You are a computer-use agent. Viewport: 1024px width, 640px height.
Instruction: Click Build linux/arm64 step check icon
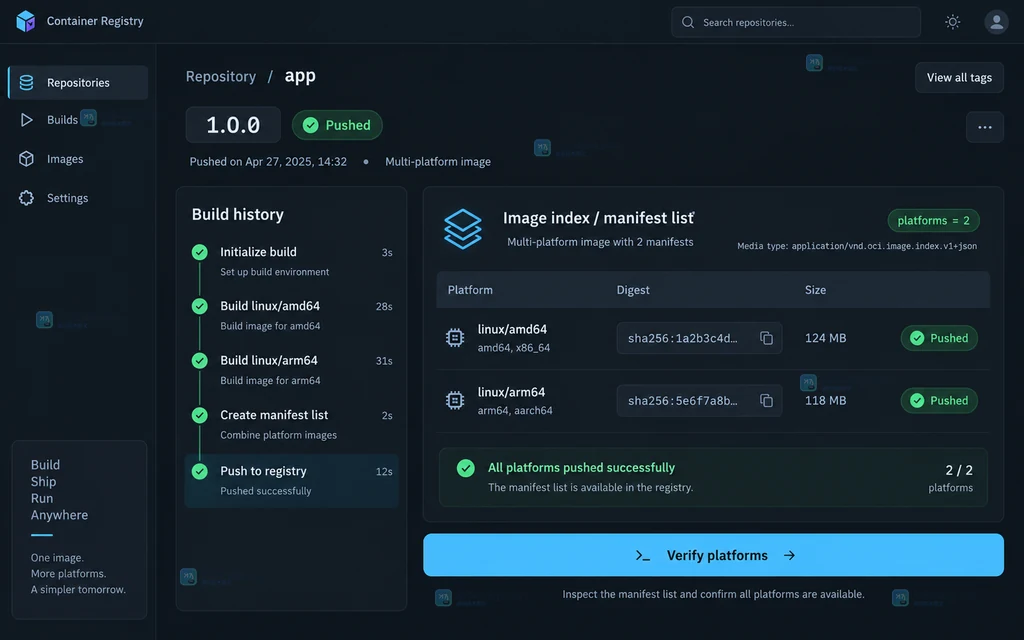point(200,360)
